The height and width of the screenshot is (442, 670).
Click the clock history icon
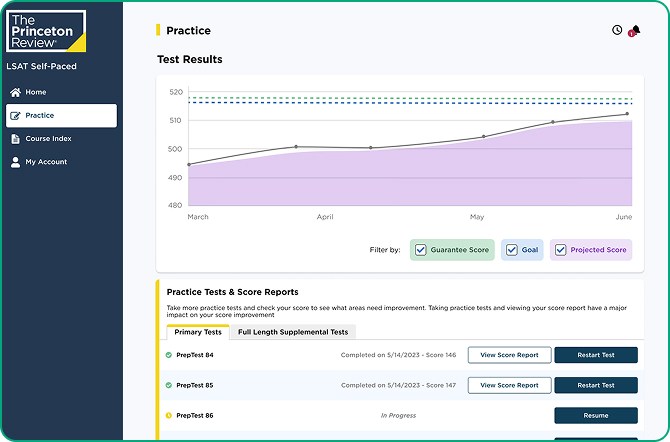pyautogui.click(x=617, y=30)
